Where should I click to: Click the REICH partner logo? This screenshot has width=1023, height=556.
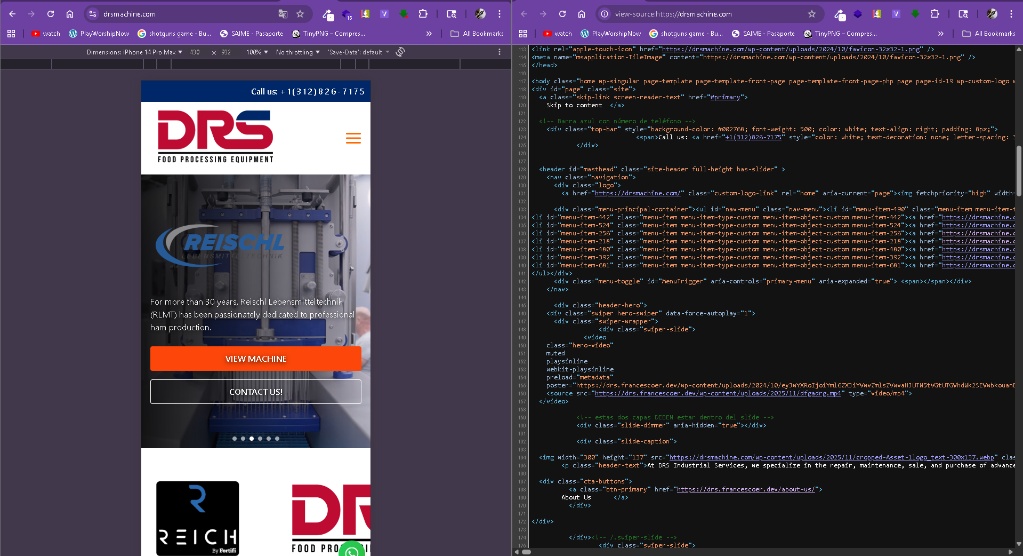point(198,519)
